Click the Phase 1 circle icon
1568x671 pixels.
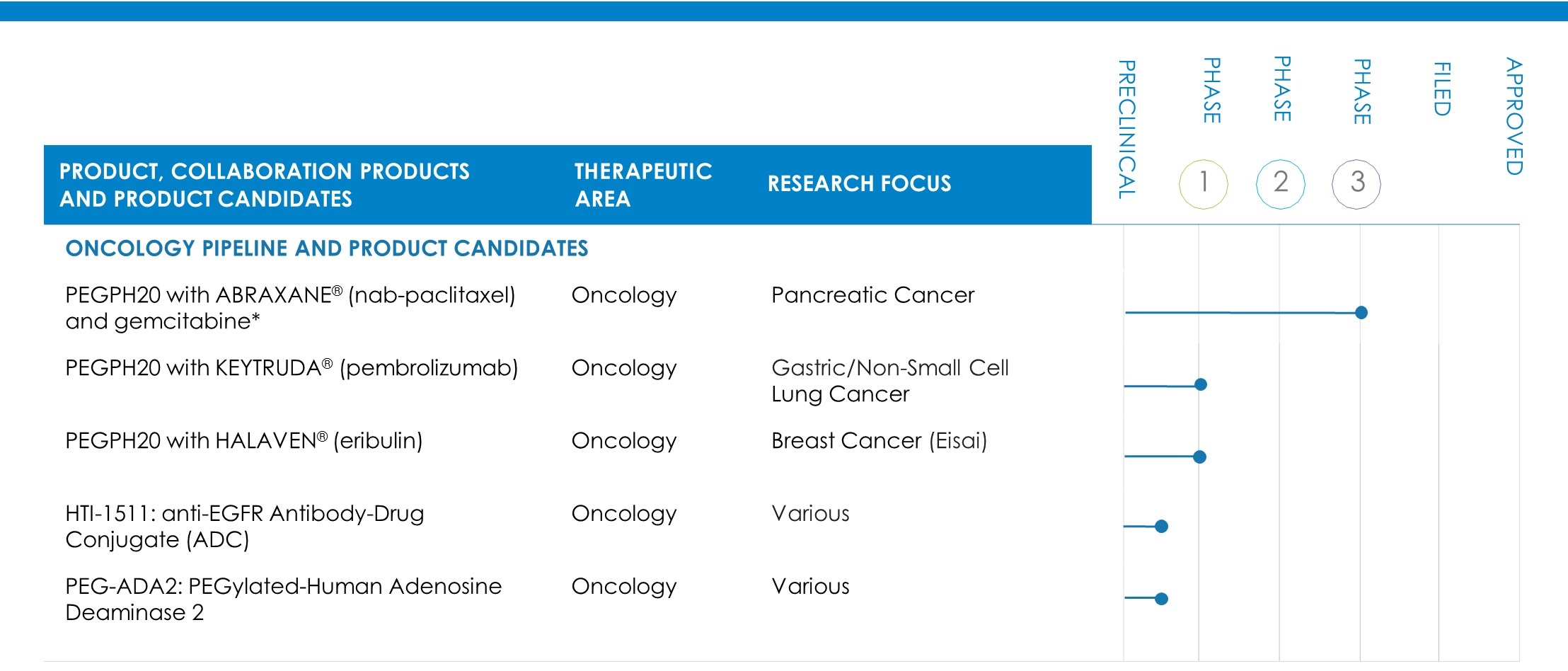pyautogui.click(x=1203, y=184)
